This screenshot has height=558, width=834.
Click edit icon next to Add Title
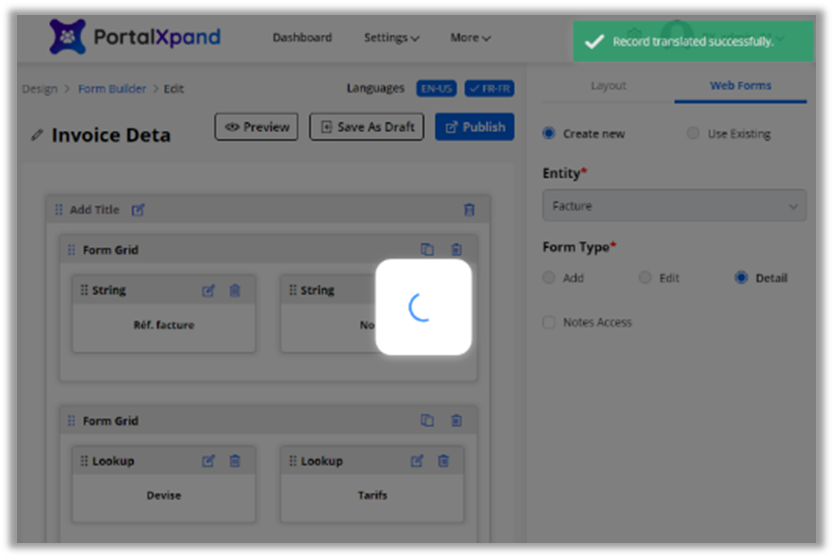(x=138, y=210)
